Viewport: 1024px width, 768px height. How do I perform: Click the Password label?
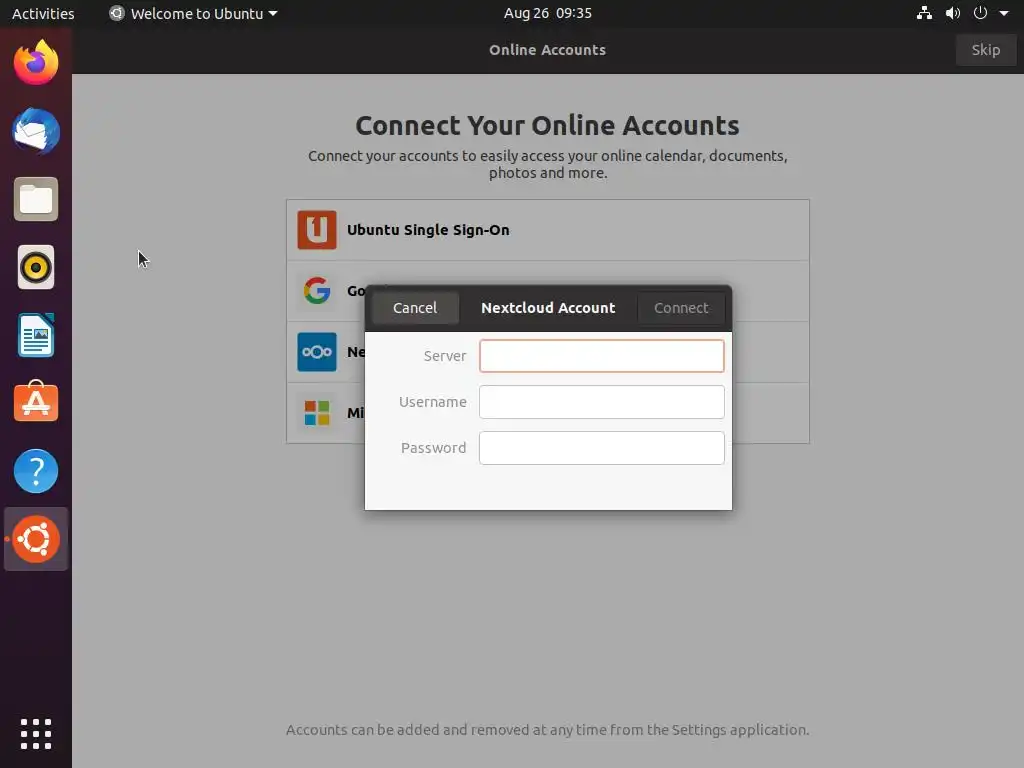point(434,448)
